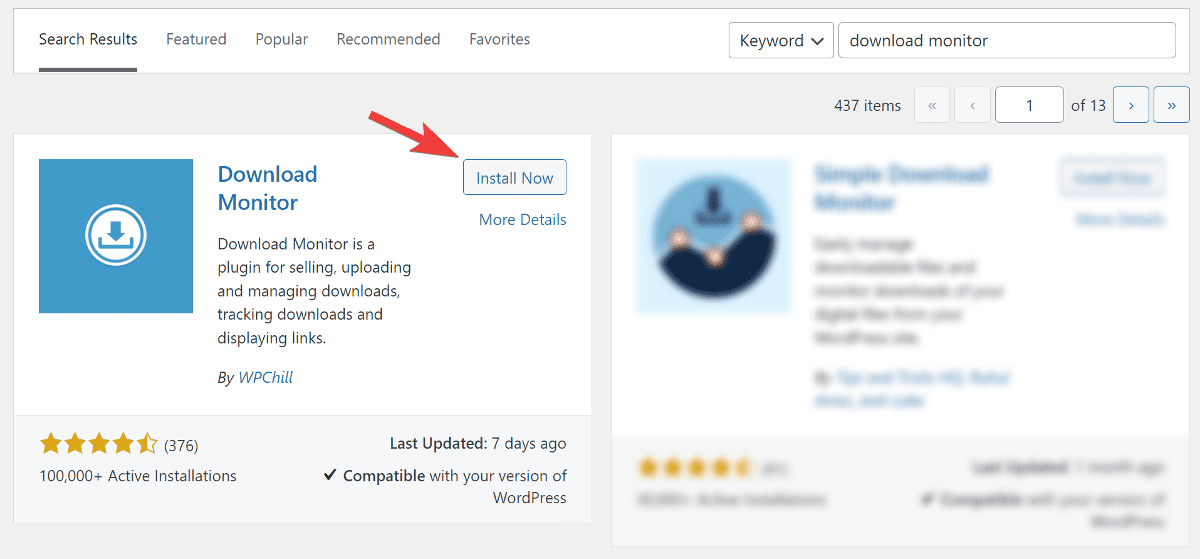This screenshot has width=1200, height=559.
Task: Select the Search Results tab
Action: 88,39
